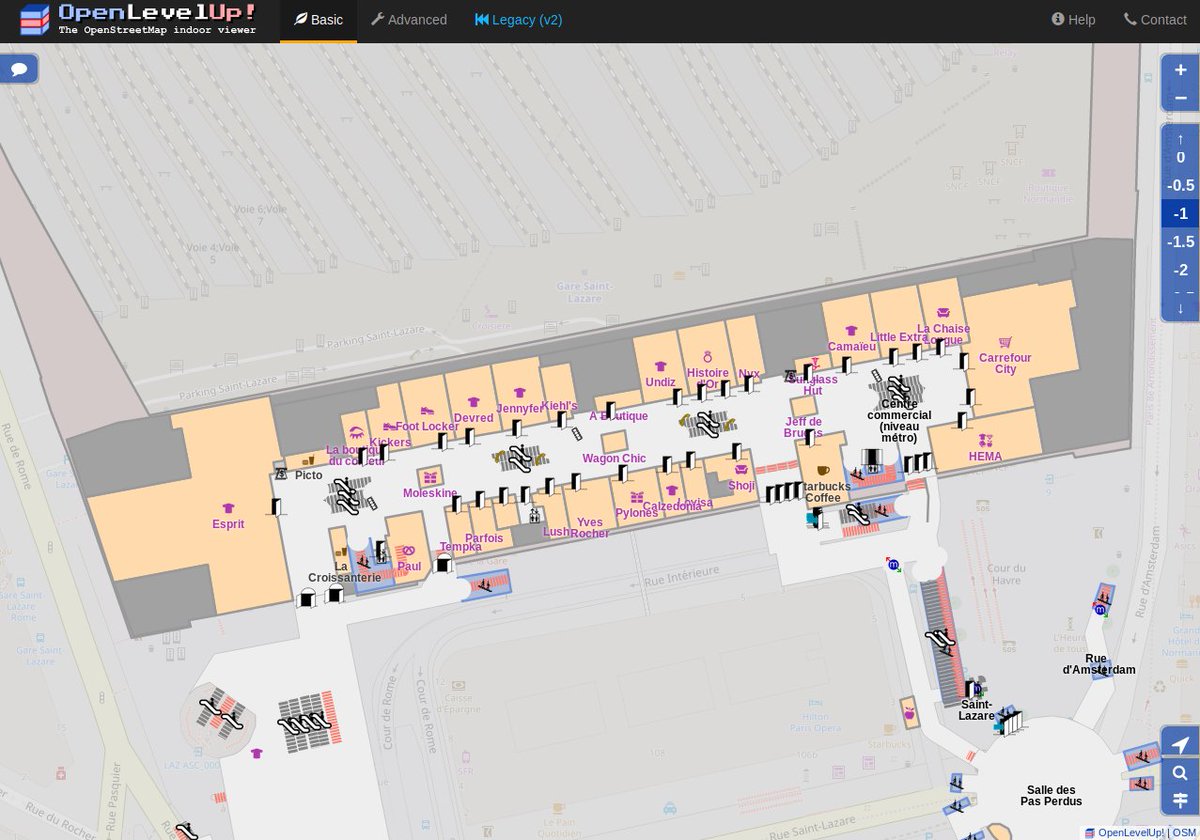
Task: Click the Salle des Pas Perdus label
Action: (1051, 795)
